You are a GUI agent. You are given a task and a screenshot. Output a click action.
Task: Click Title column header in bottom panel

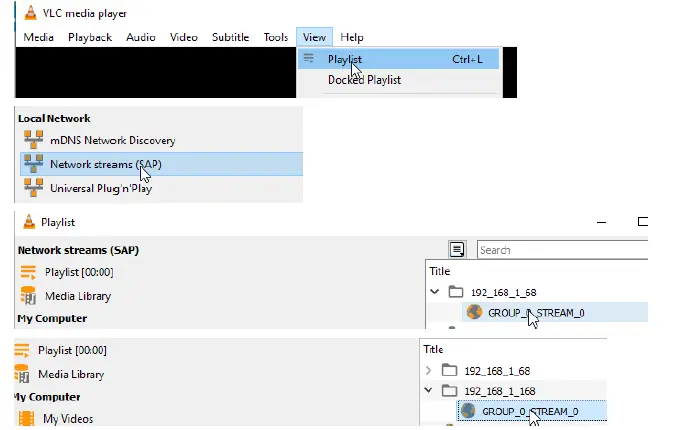(433, 349)
